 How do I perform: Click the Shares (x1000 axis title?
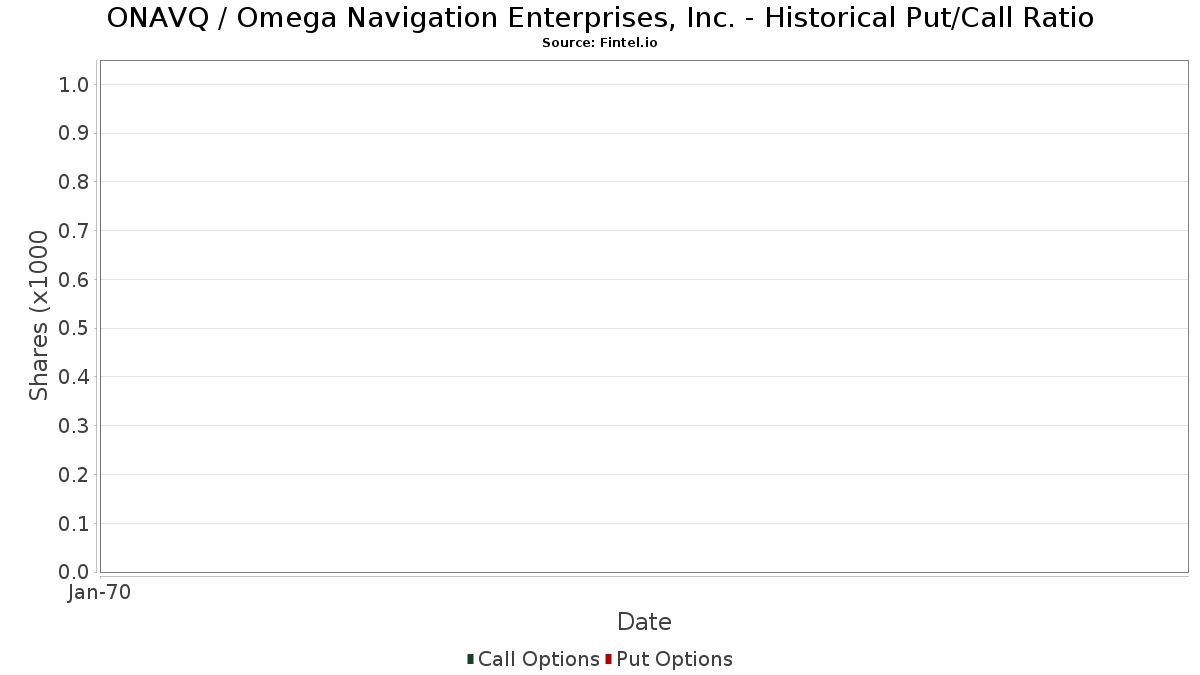(x=39, y=316)
